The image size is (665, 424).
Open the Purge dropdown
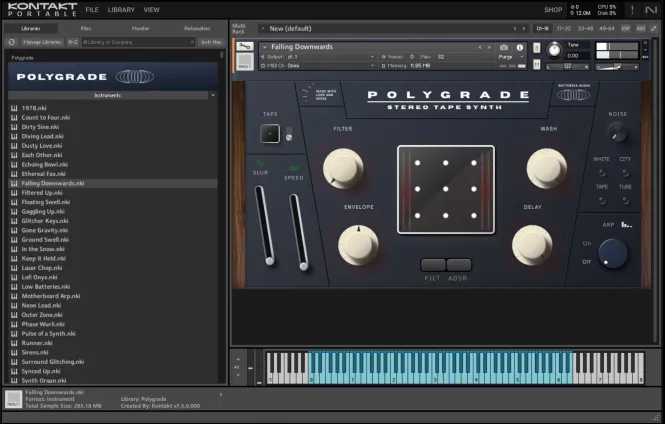(511, 57)
